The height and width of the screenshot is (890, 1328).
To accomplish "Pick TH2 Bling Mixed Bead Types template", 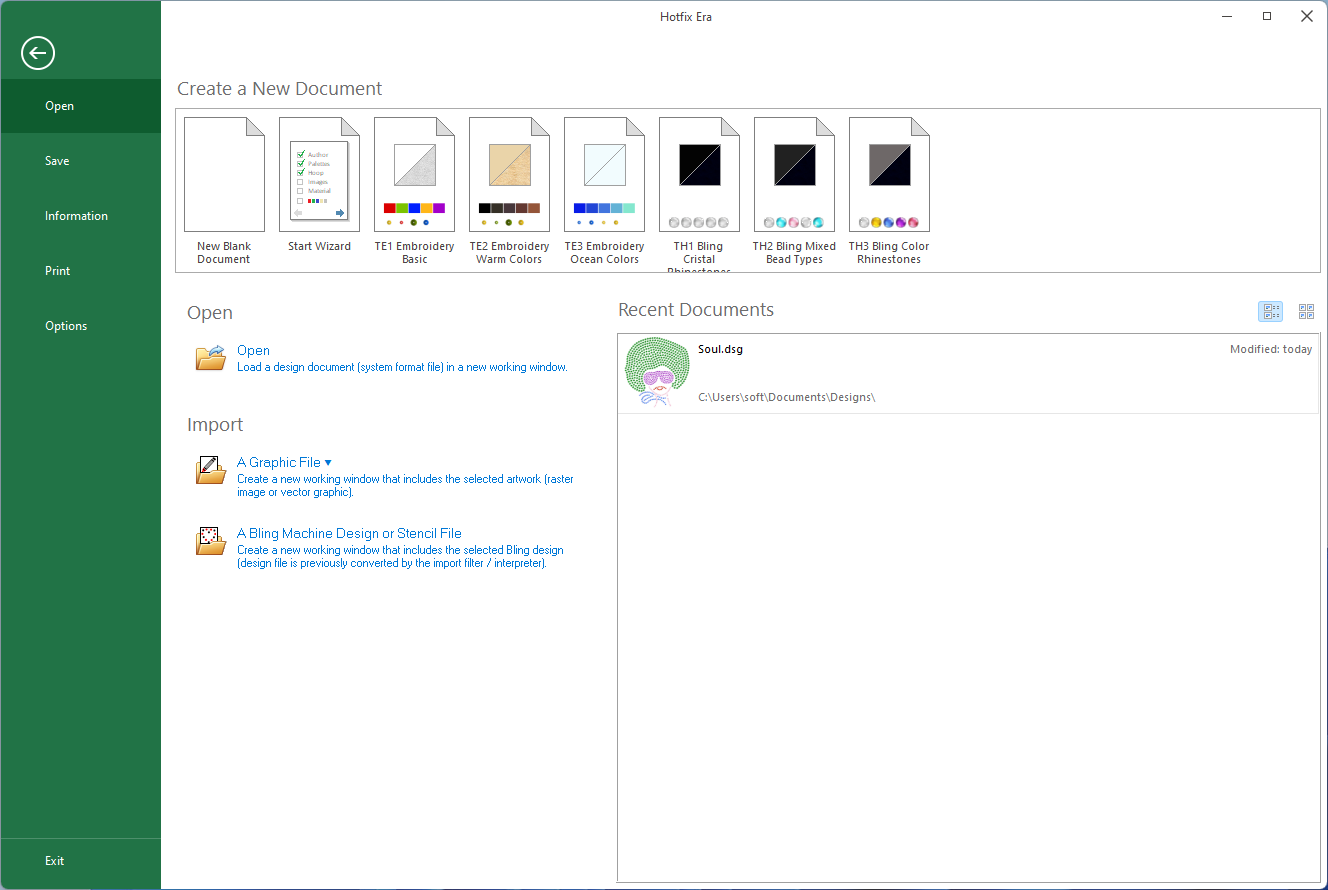I will click(x=794, y=191).
